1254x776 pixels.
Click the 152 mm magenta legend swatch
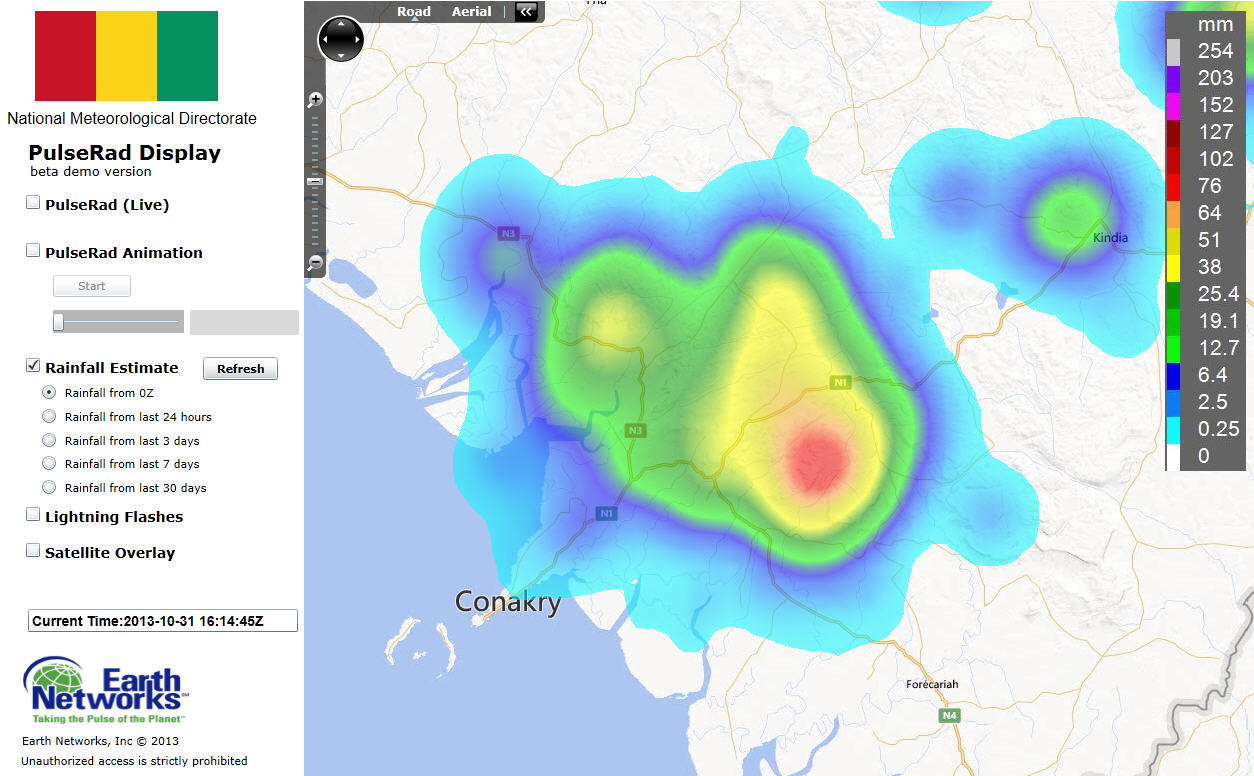point(1174,105)
